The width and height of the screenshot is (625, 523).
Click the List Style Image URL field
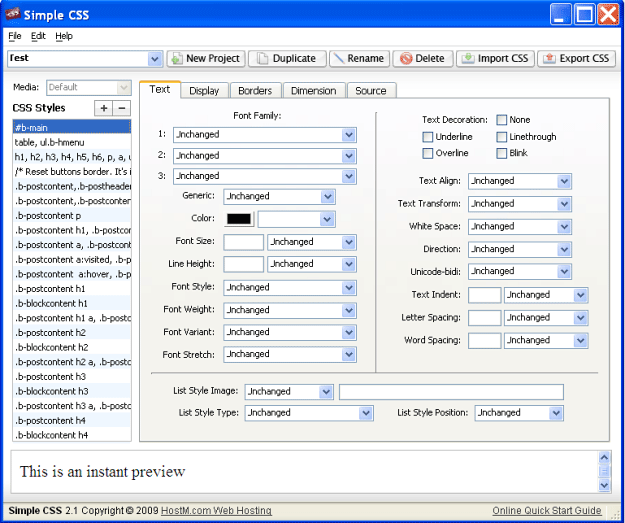click(451, 392)
